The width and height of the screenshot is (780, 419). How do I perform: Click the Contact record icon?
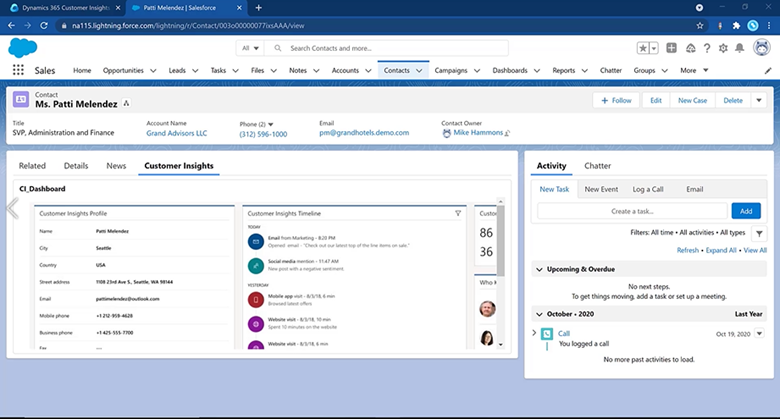pos(21,100)
